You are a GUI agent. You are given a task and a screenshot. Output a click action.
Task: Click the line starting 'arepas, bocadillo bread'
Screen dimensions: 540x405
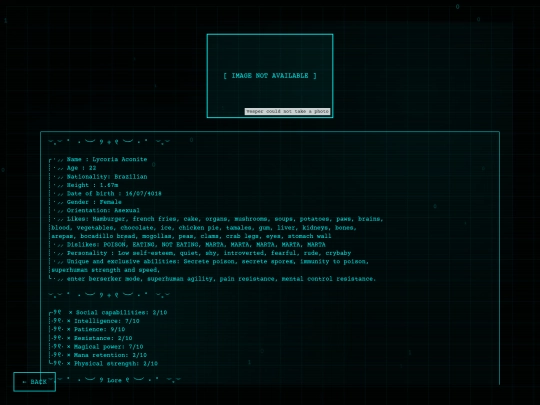(191, 236)
